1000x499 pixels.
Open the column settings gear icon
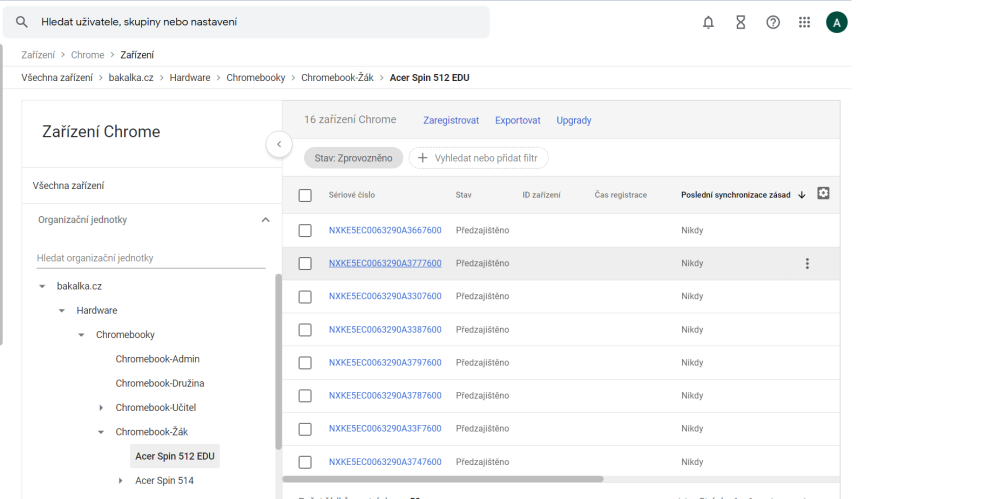823,193
